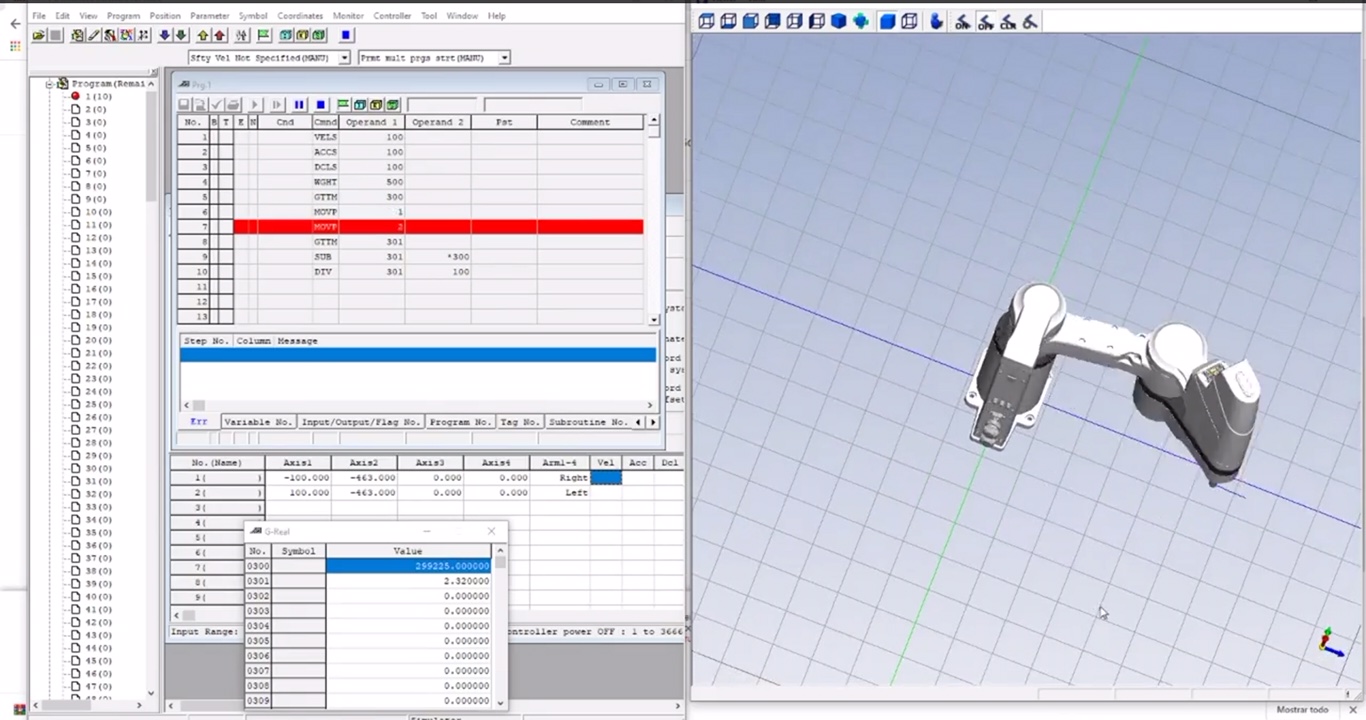Select the wireframe shading cube icon next to solid
Viewport: 1366px width, 720px height.
tap(909, 21)
